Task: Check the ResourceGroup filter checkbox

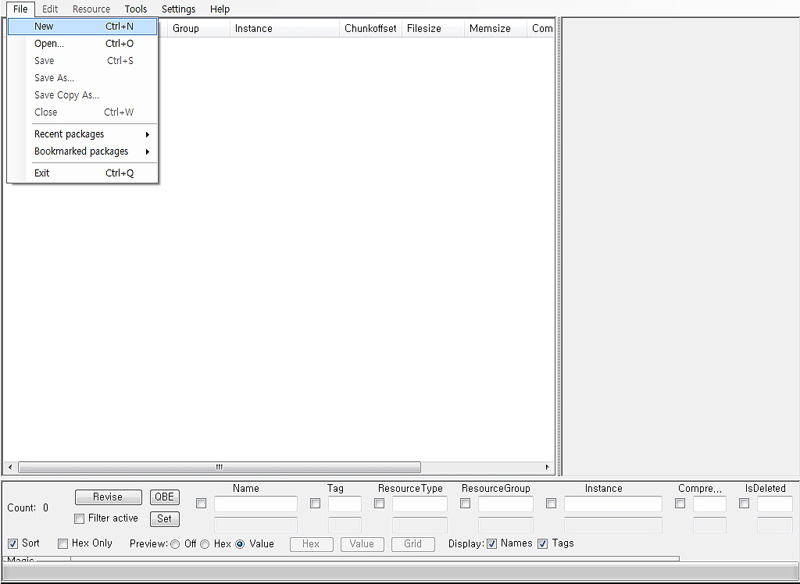Action: pyautogui.click(x=465, y=504)
